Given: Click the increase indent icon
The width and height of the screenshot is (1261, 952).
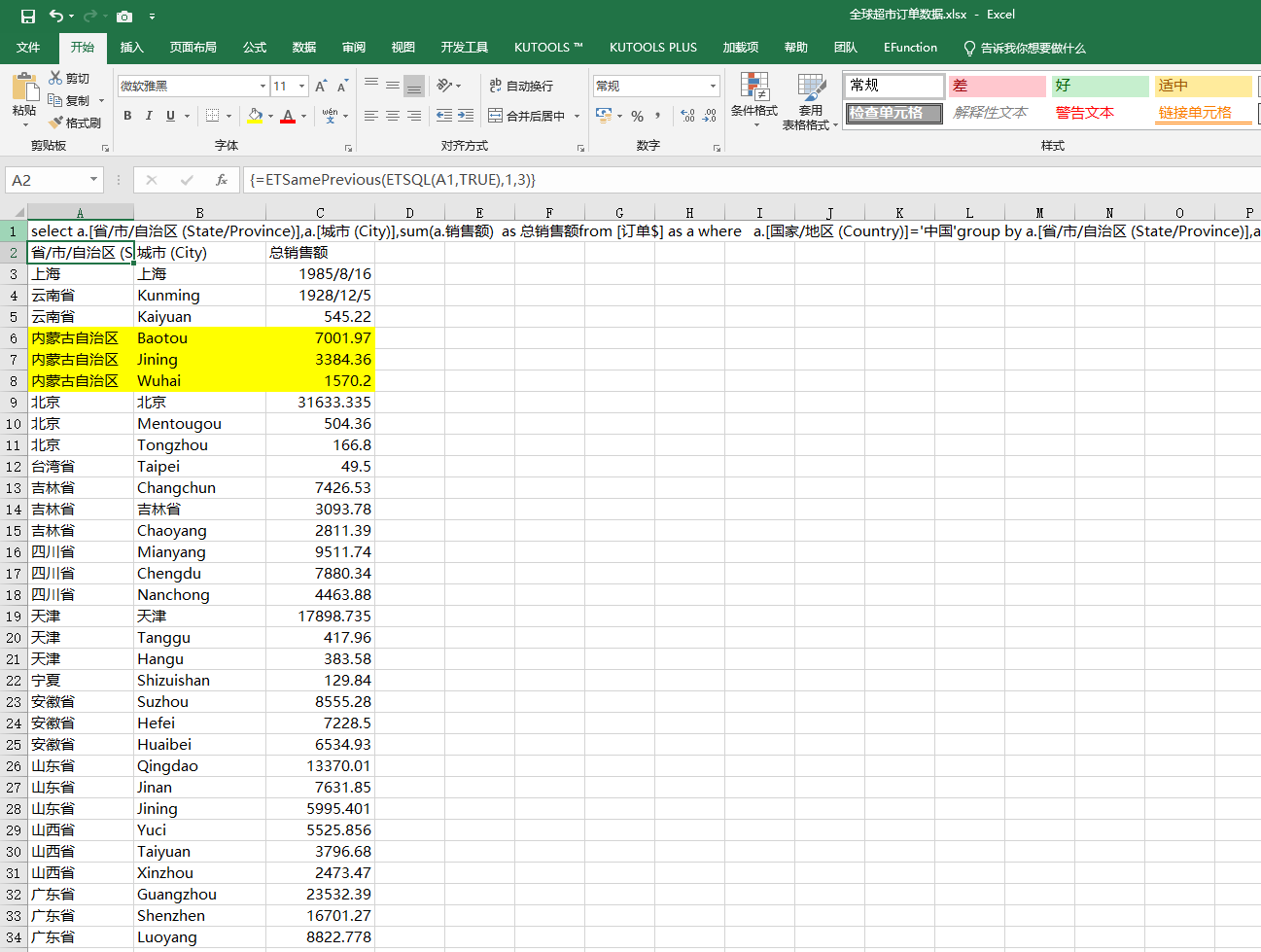Looking at the screenshot, I should (x=466, y=116).
